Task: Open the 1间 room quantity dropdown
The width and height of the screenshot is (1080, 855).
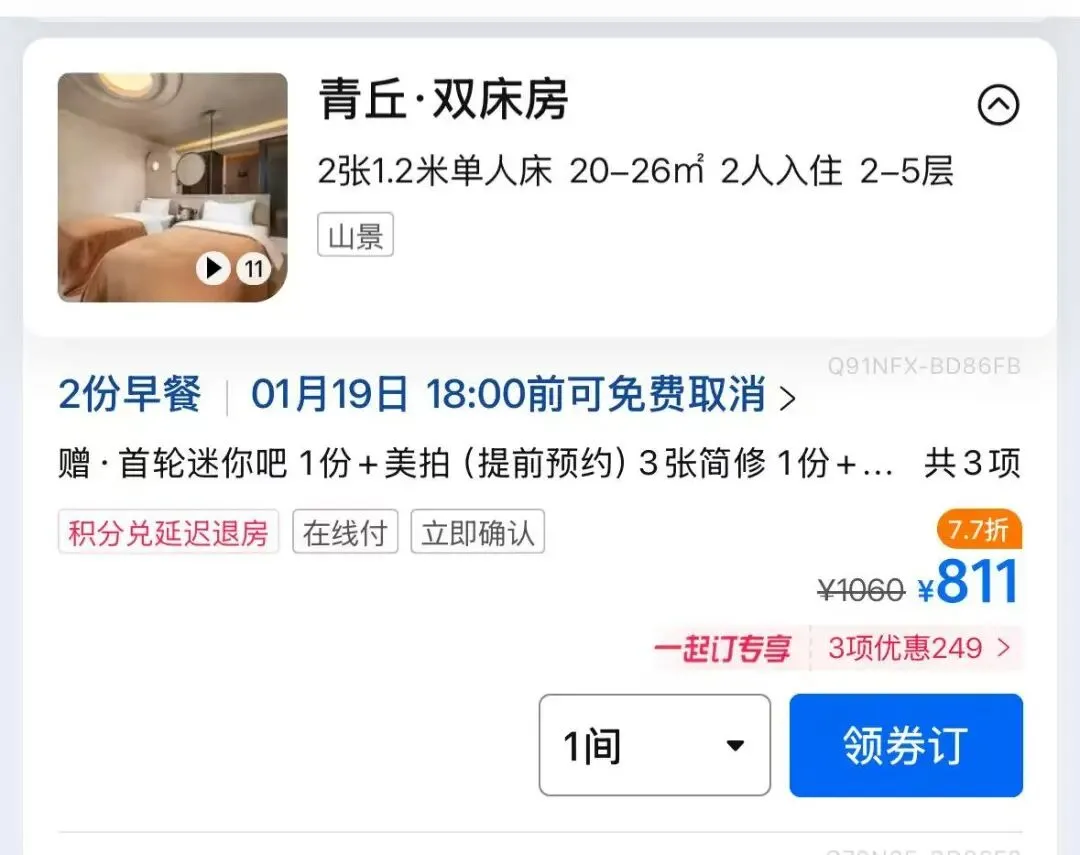Action: click(x=654, y=745)
